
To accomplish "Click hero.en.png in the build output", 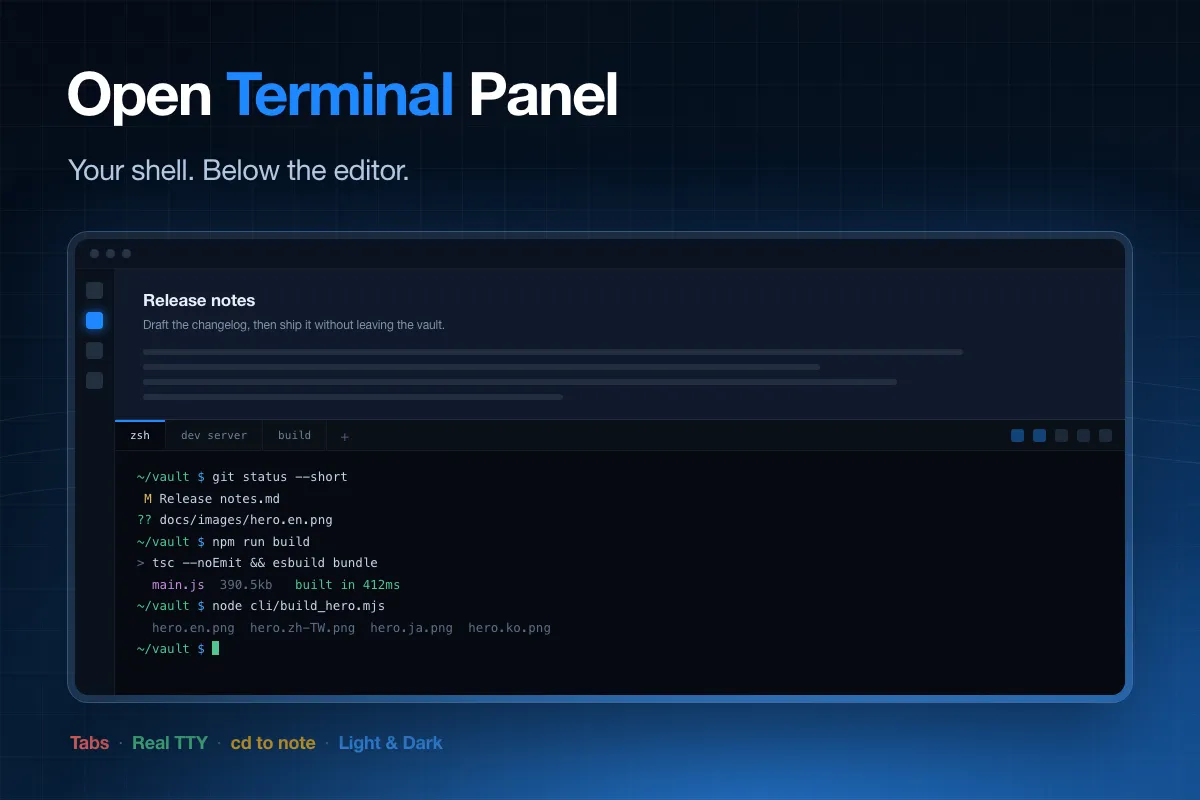I will click(x=193, y=628).
